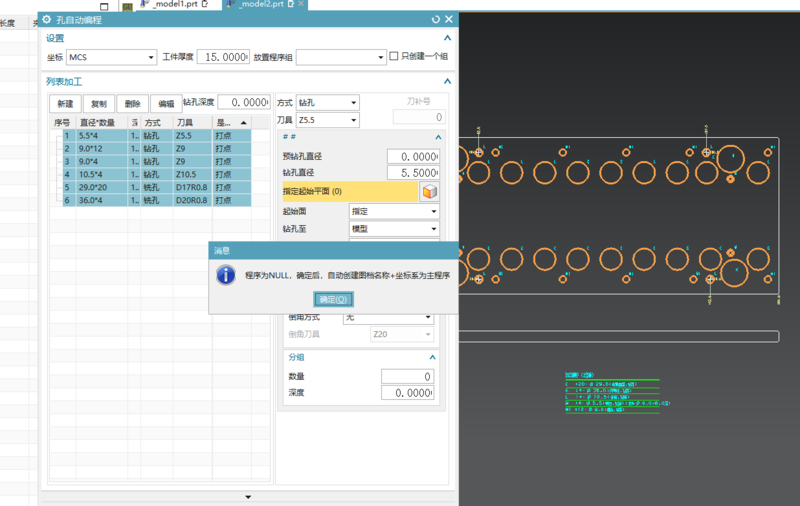
Task: Click the 钻孔深度 input field
Action: (x=244, y=103)
